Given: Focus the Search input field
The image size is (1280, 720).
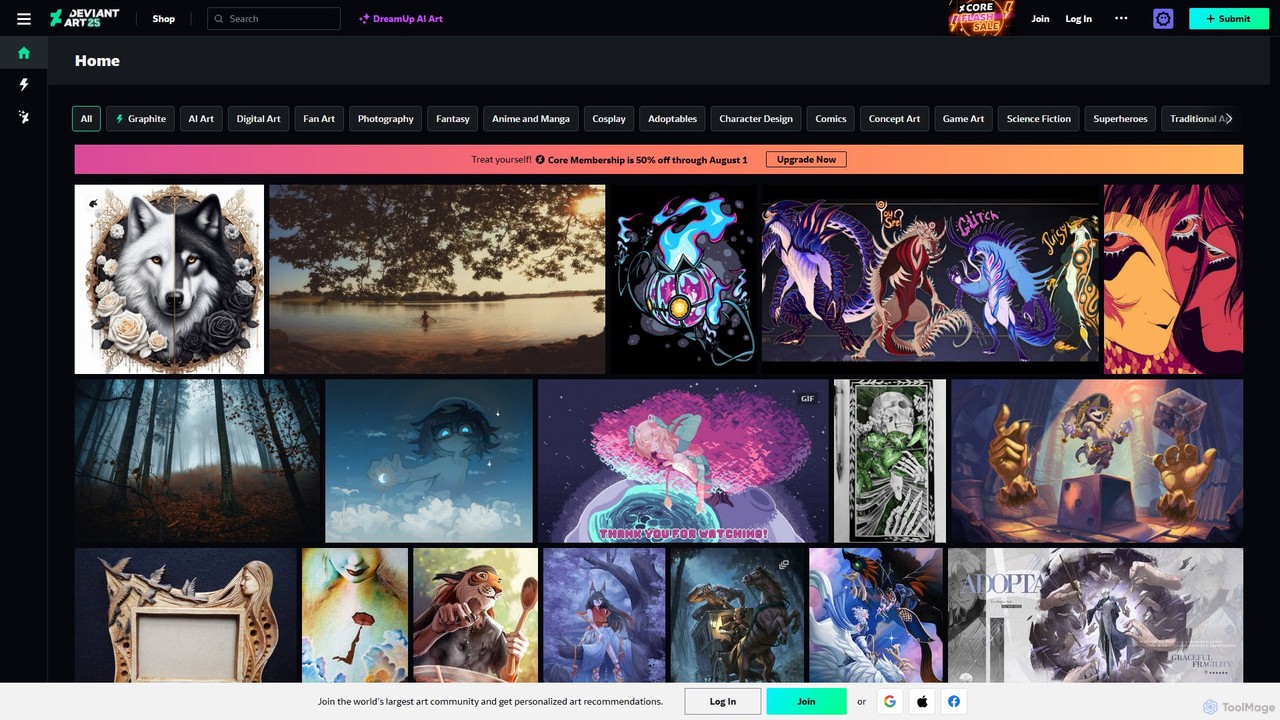Looking at the screenshot, I should pyautogui.click(x=280, y=19).
